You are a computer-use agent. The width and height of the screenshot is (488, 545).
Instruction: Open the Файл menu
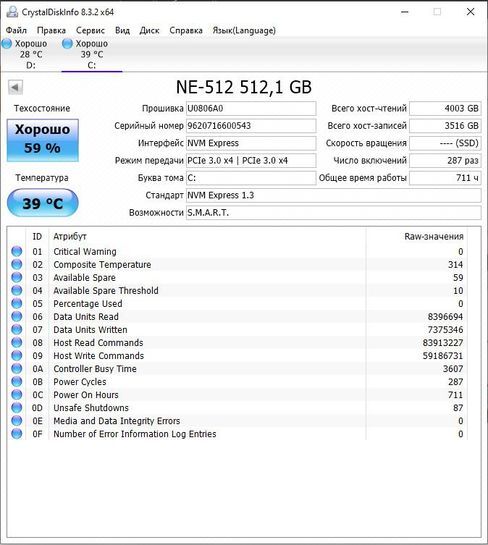16,31
